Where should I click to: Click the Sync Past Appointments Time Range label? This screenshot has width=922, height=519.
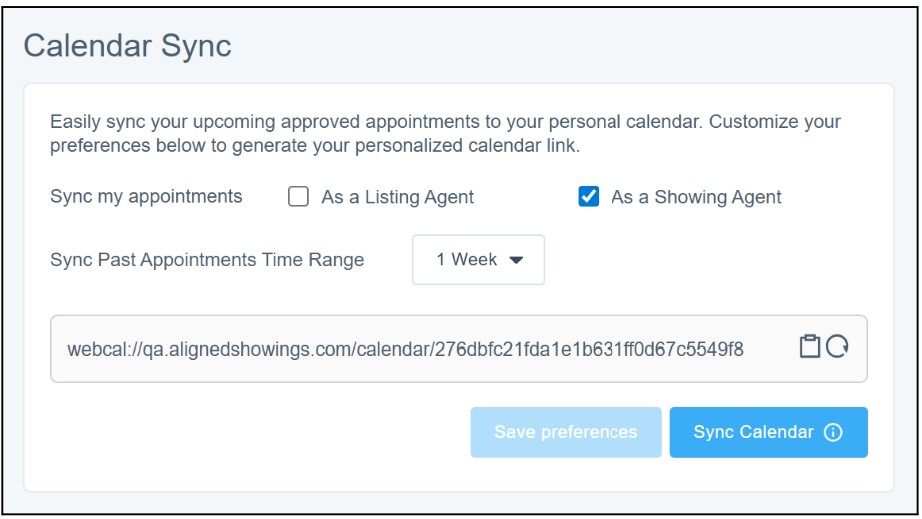click(207, 260)
